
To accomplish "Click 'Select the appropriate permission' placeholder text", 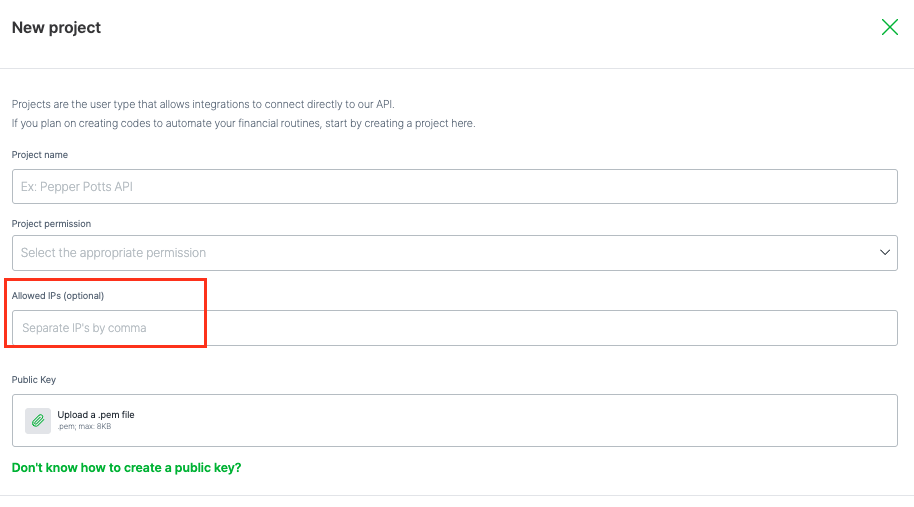I will [x=113, y=253].
